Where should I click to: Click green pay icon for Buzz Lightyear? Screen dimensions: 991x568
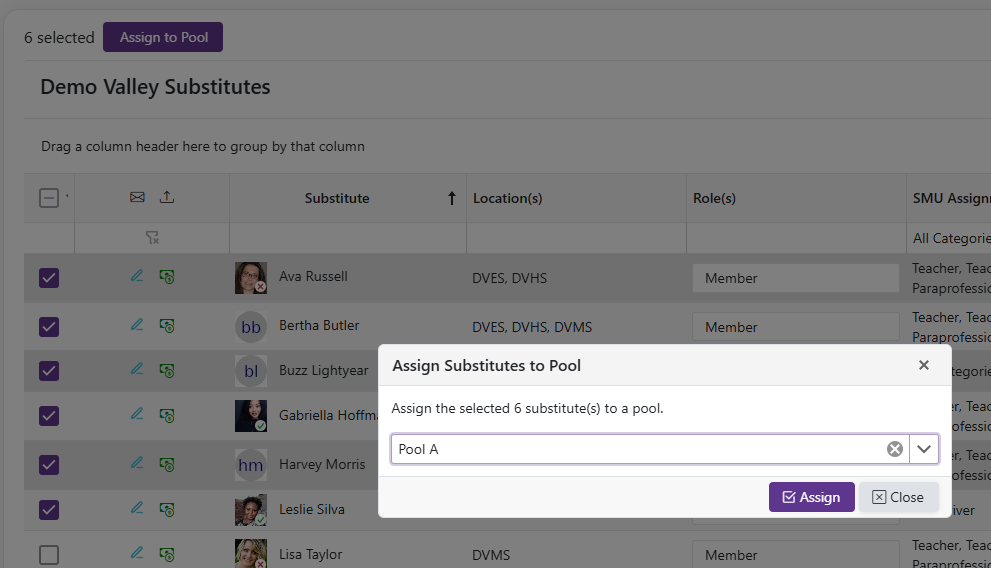coord(167,370)
